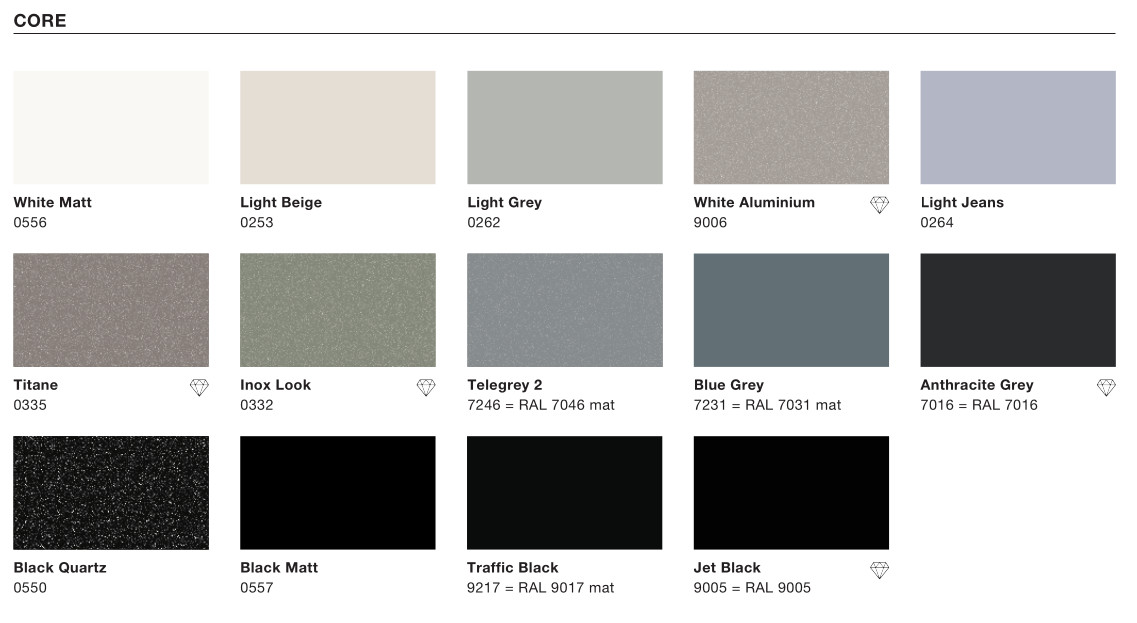Click the Inox Look label text
Viewport: 1137px width, 623px height.
pyautogui.click(x=276, y=385)
